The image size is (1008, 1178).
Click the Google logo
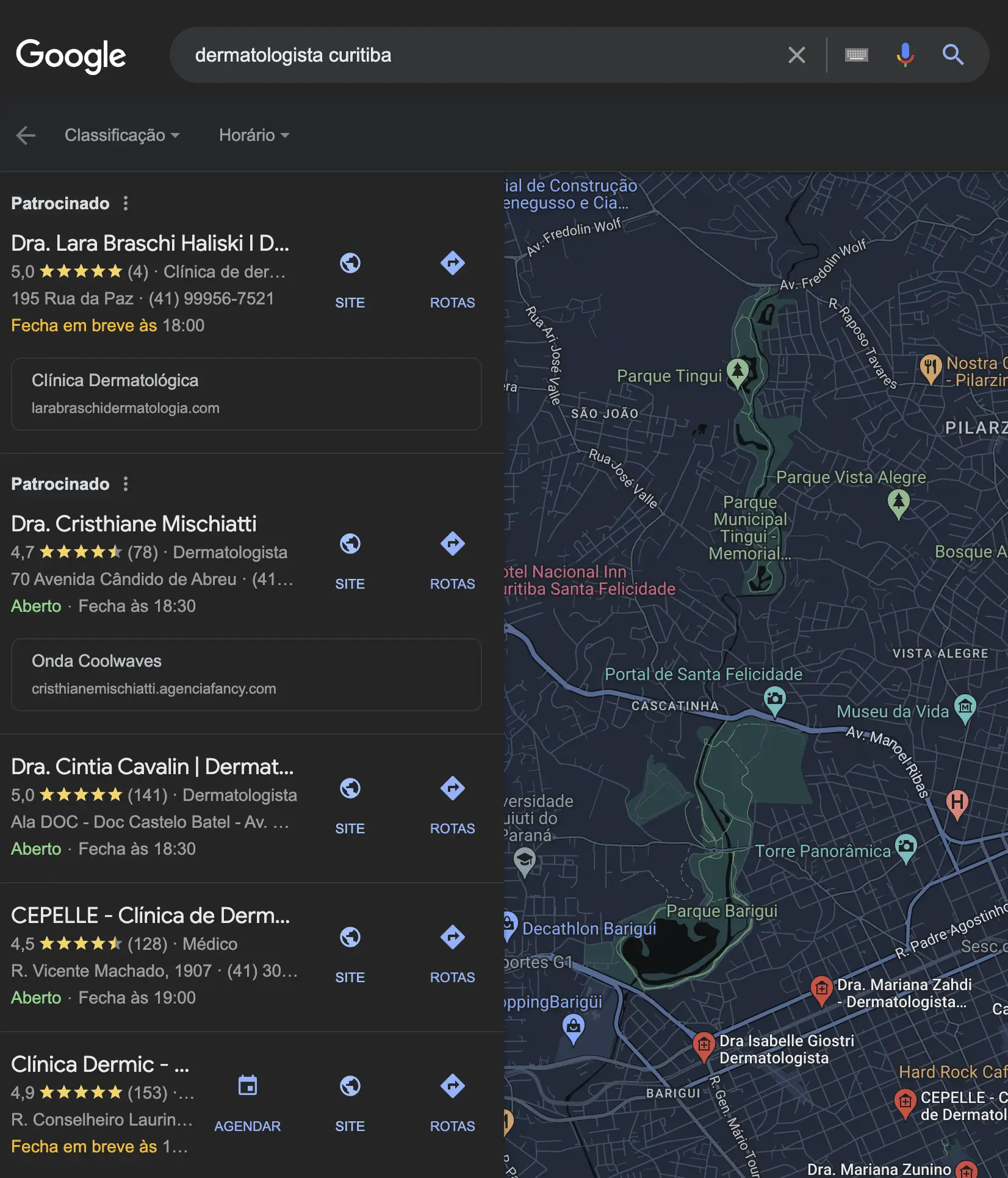click(71, 56)
